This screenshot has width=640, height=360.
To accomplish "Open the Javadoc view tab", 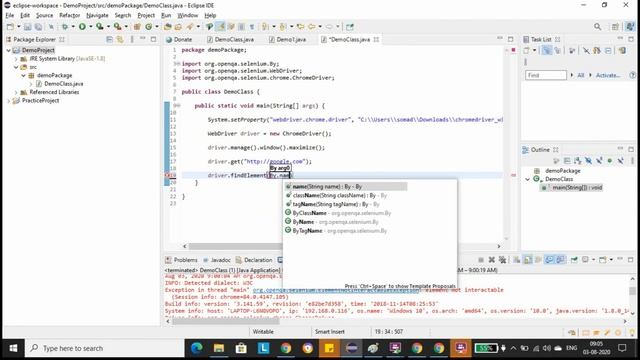I will [x=217, y=260].
